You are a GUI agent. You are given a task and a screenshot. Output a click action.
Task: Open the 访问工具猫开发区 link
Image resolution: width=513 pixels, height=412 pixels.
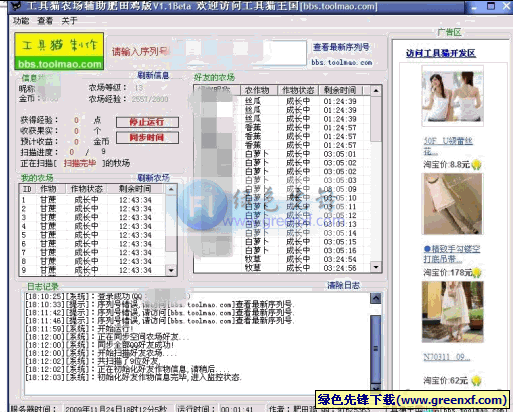(440, 53)
